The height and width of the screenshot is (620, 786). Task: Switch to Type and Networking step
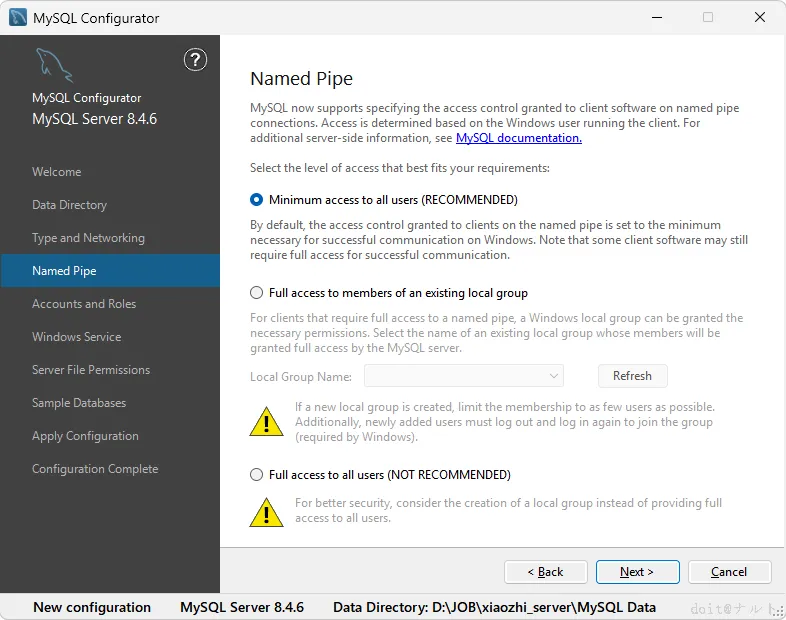88,238
